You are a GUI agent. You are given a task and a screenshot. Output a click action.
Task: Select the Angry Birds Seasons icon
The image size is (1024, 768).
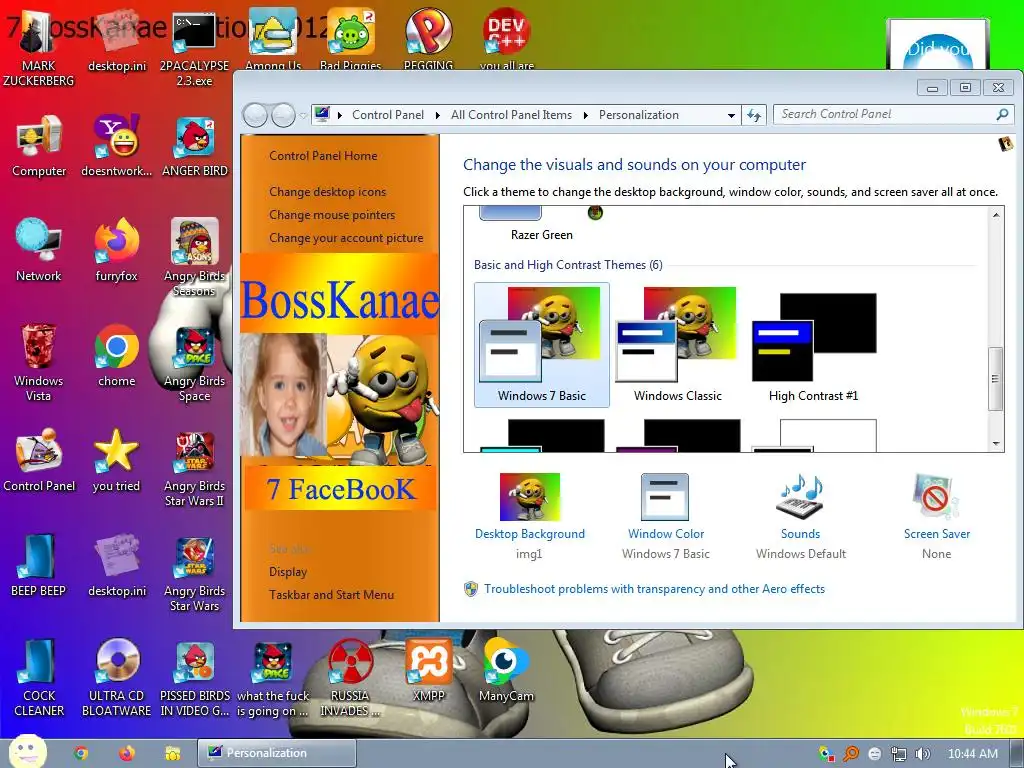point(195,256)
